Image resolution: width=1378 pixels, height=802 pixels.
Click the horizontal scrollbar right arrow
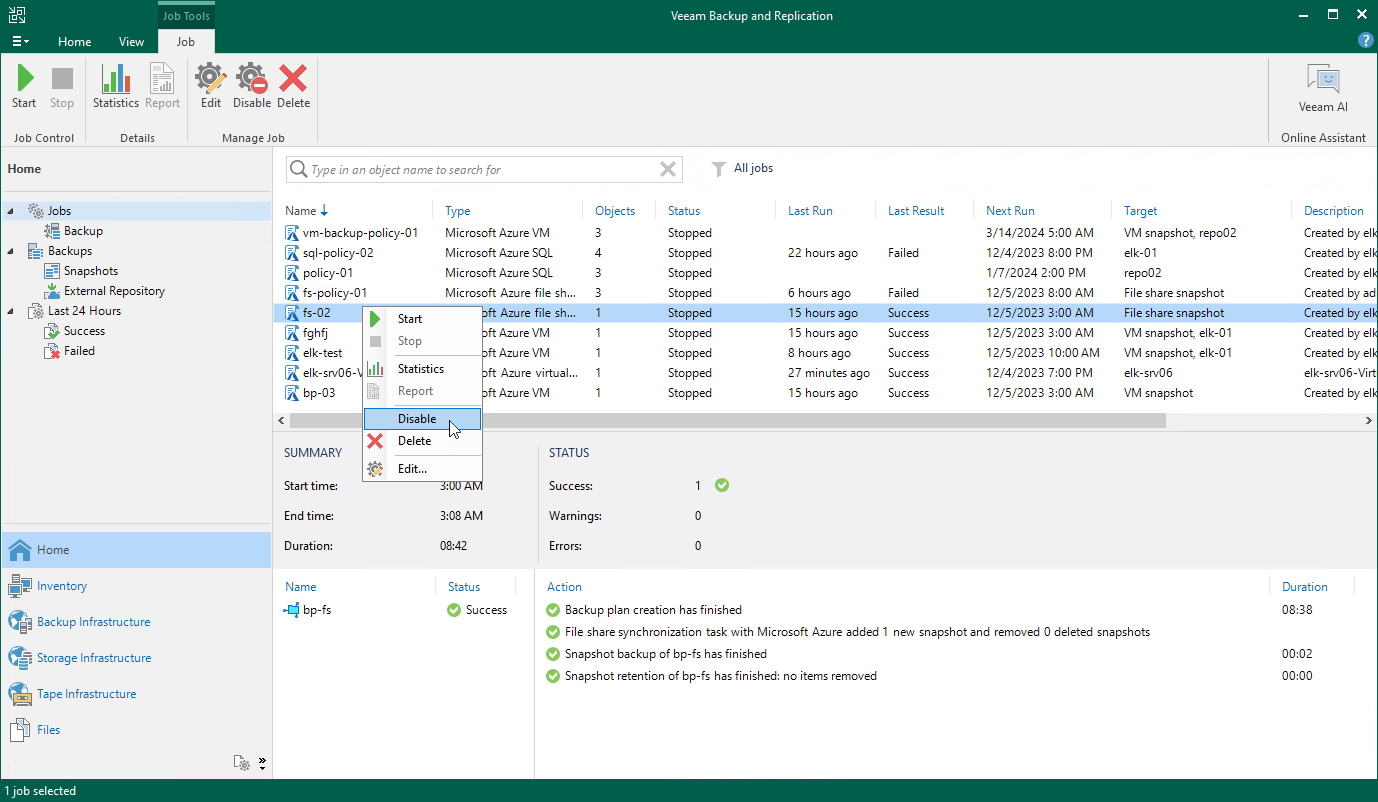(1369, 421)
